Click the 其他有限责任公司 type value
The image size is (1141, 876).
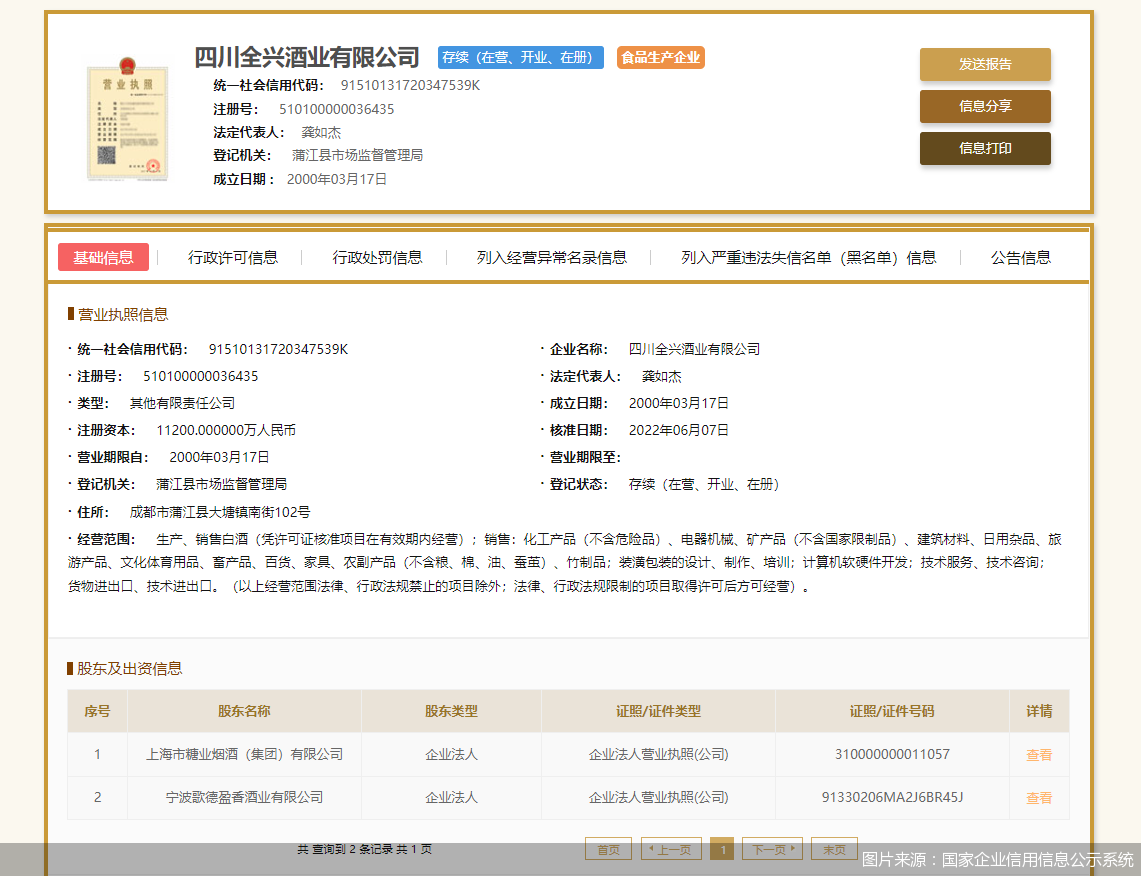pos(182,403)
